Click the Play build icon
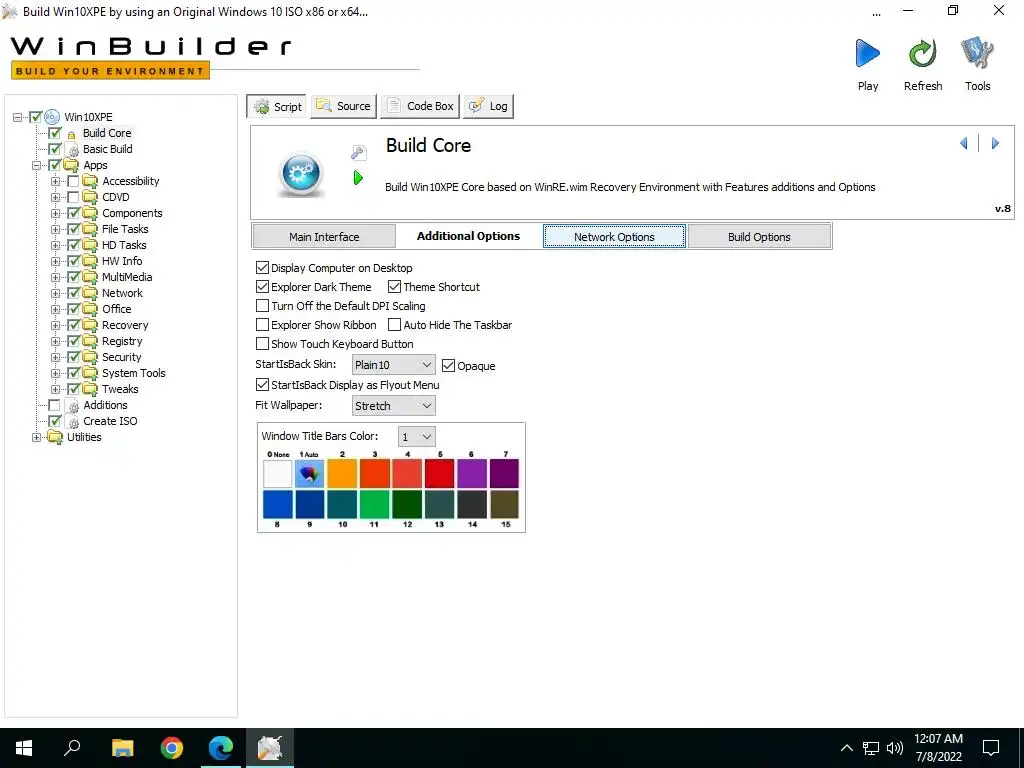 (x=867, y=54)
